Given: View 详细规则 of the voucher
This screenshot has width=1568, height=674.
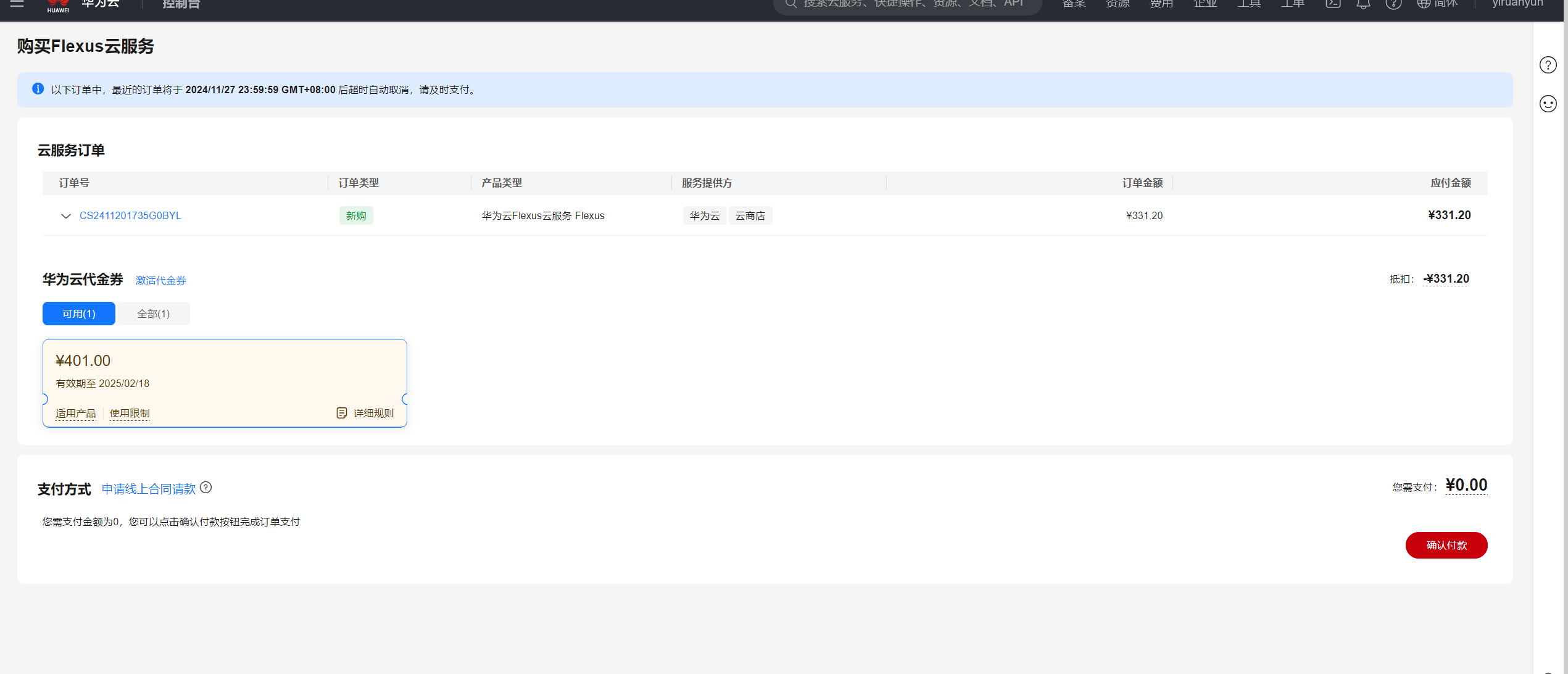Looking at the screenshot, I should (x=373, y=413).
